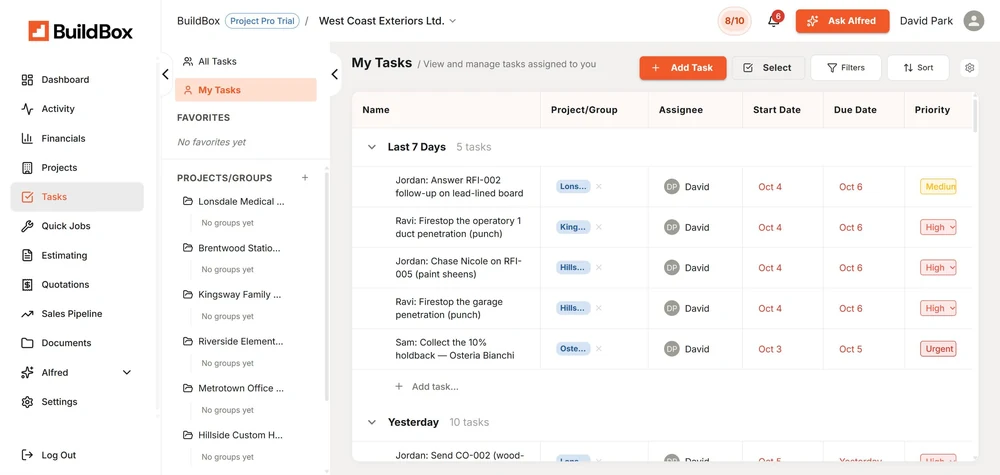Click Oct 5 due date of holdback task

tap(851, 349)
